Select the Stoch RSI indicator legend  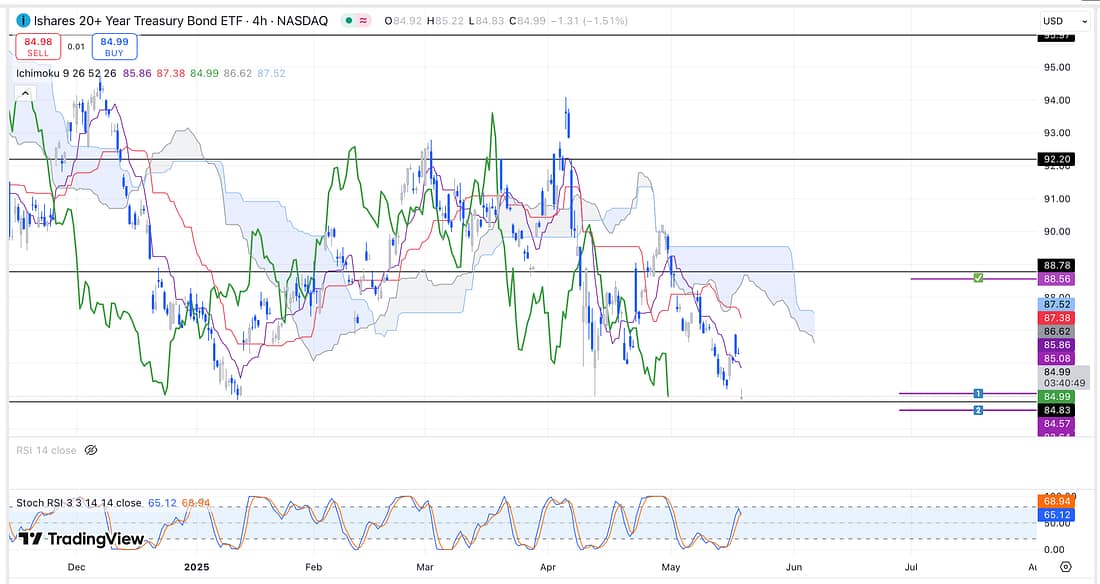click(x=79, y=503)
